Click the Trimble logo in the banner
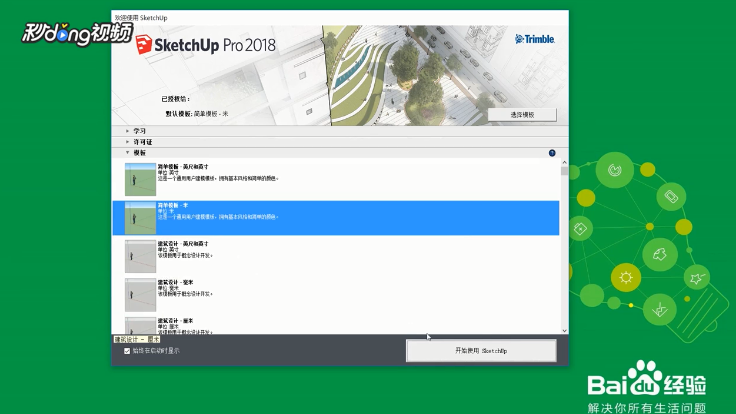 pos(535,39)
